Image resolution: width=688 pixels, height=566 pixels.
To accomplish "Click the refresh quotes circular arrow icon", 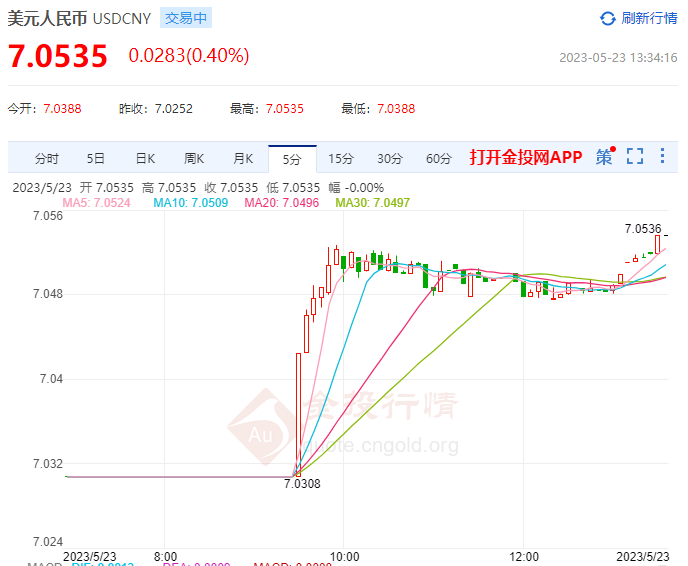I will click(608, 18).
